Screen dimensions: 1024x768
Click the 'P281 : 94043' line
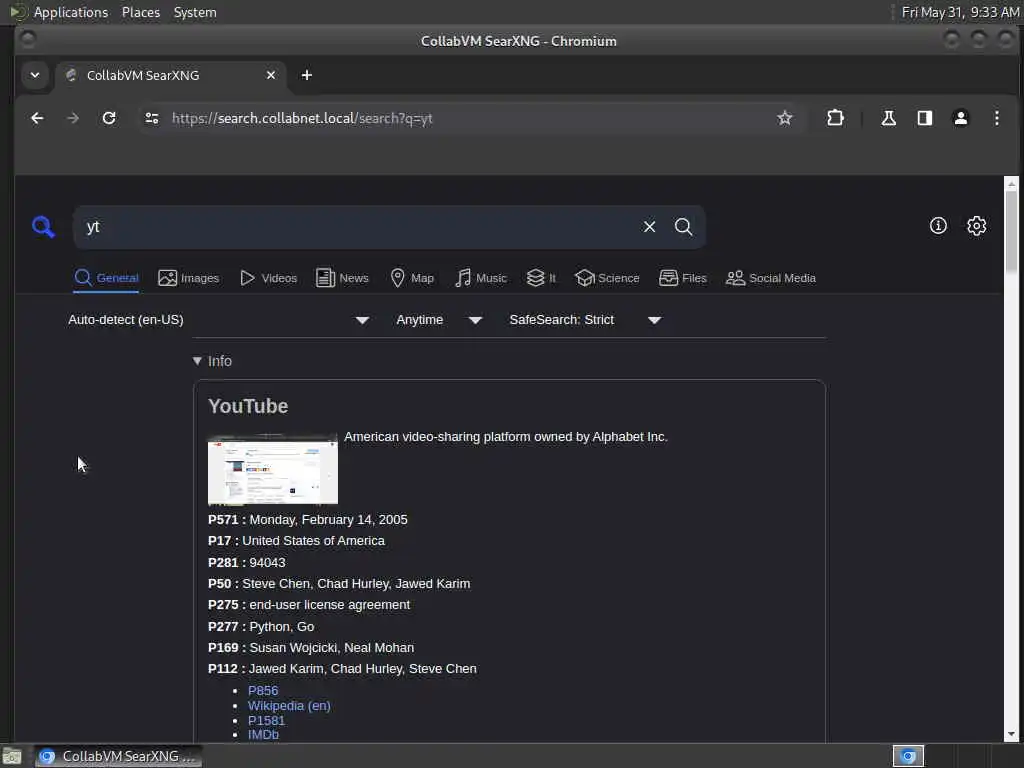[x=247, y=563]
